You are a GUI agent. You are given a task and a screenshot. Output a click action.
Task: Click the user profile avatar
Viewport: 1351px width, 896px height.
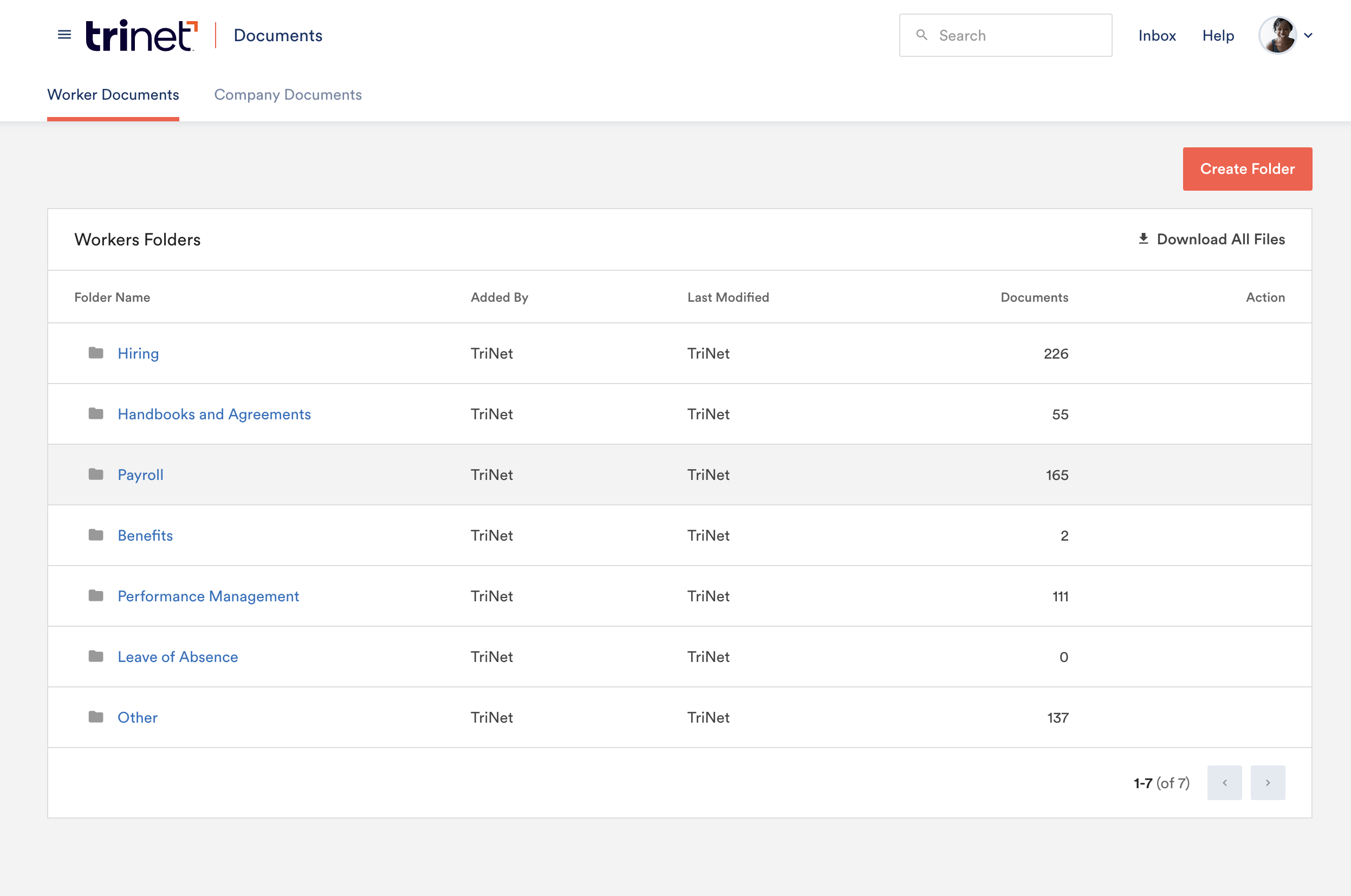(x=1277, y=35)
